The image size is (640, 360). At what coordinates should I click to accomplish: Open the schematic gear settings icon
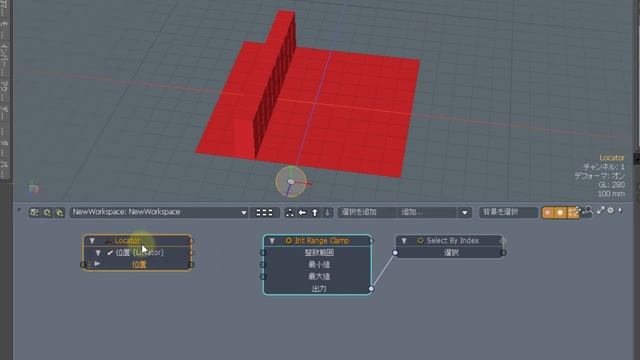(610, 210)
